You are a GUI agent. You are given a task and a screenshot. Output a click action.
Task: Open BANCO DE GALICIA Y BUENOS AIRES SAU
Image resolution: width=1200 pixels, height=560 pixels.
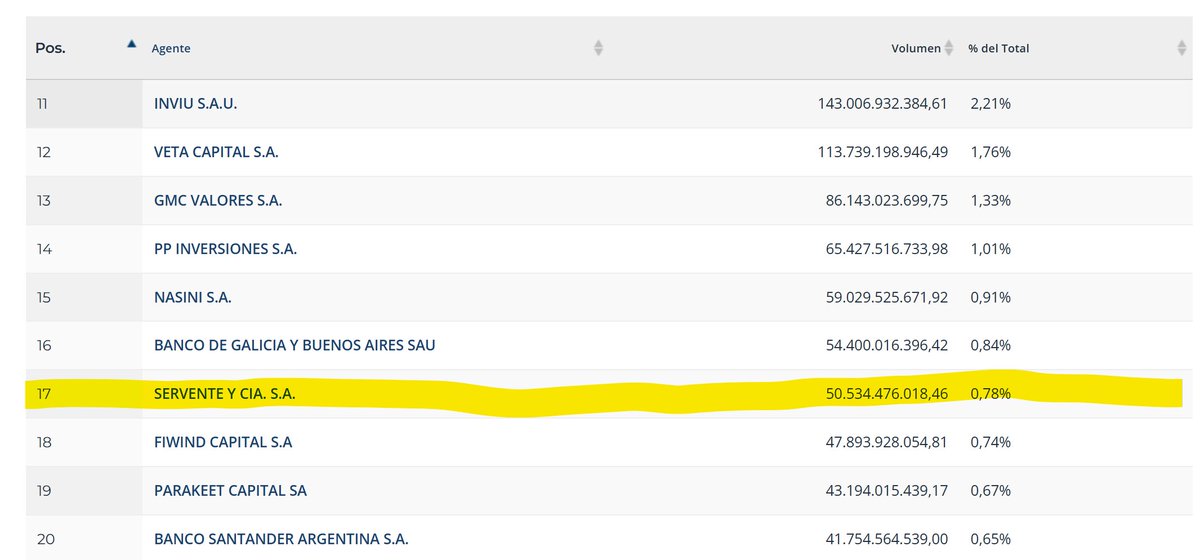295,345
